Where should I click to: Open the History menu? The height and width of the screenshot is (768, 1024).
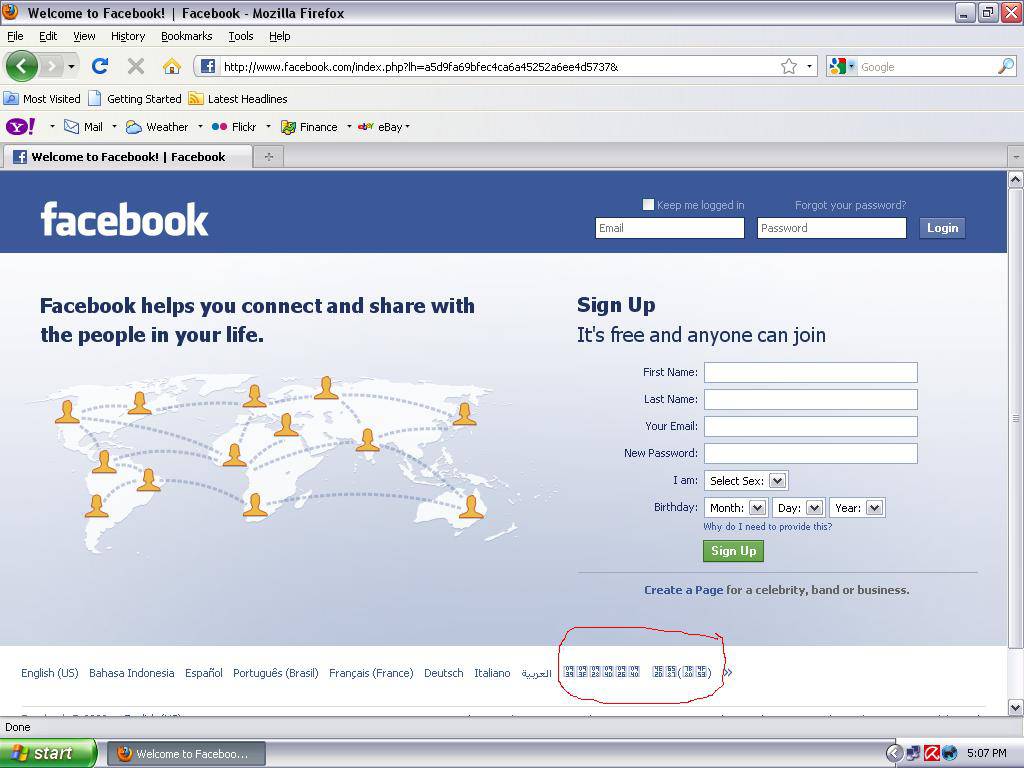coord(127,36)
